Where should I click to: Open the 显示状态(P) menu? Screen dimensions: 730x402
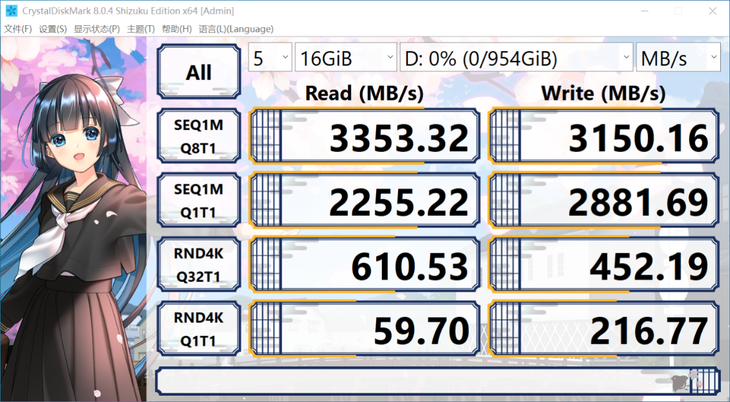coord(97,29)
